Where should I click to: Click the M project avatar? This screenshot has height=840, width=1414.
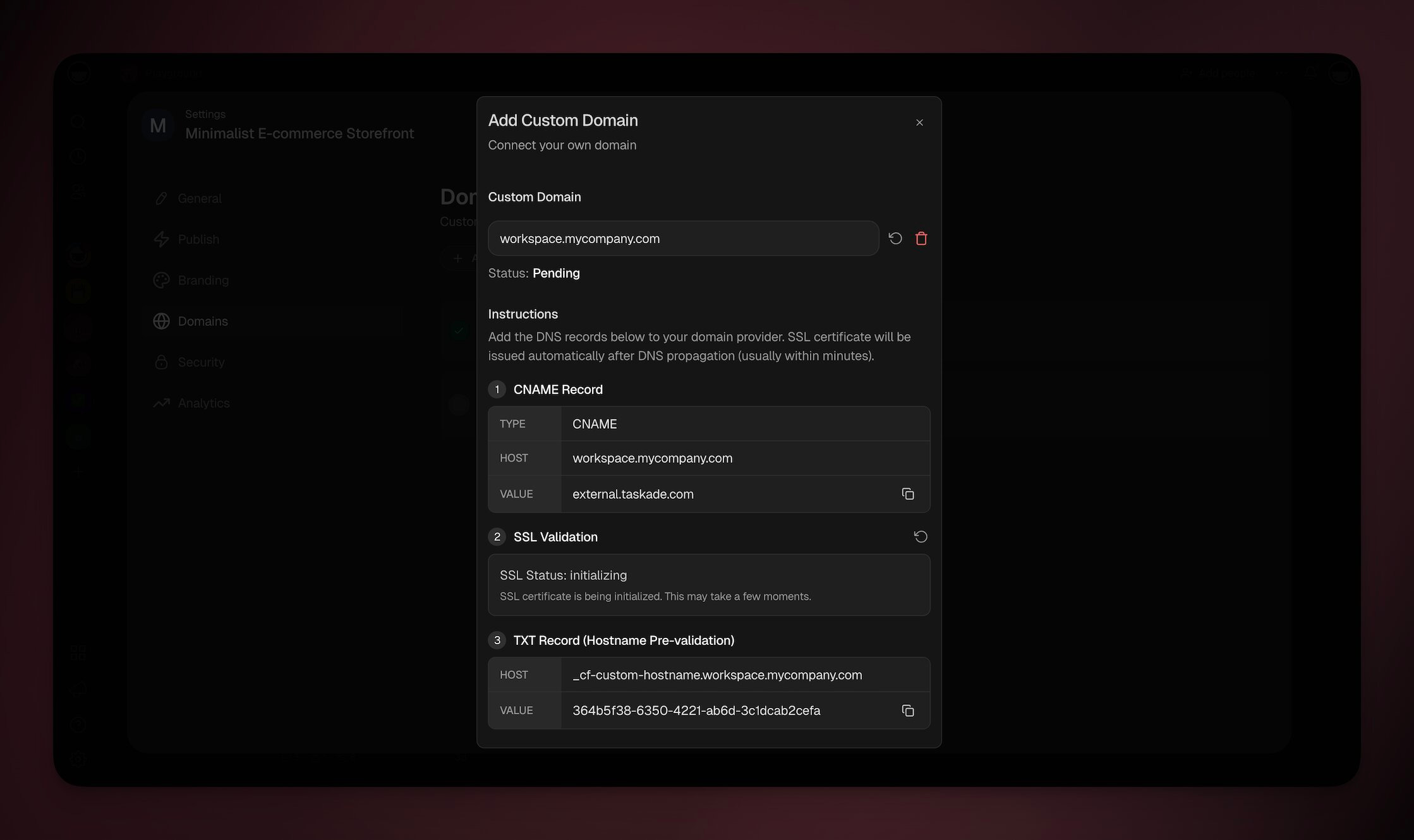(x=157, y=126)
